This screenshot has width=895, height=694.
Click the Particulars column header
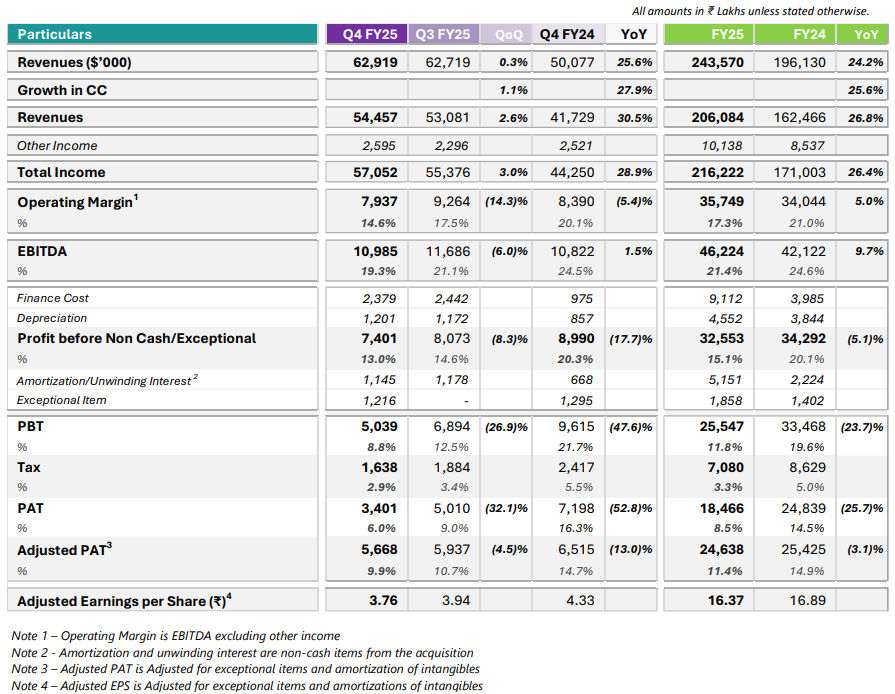162,34
